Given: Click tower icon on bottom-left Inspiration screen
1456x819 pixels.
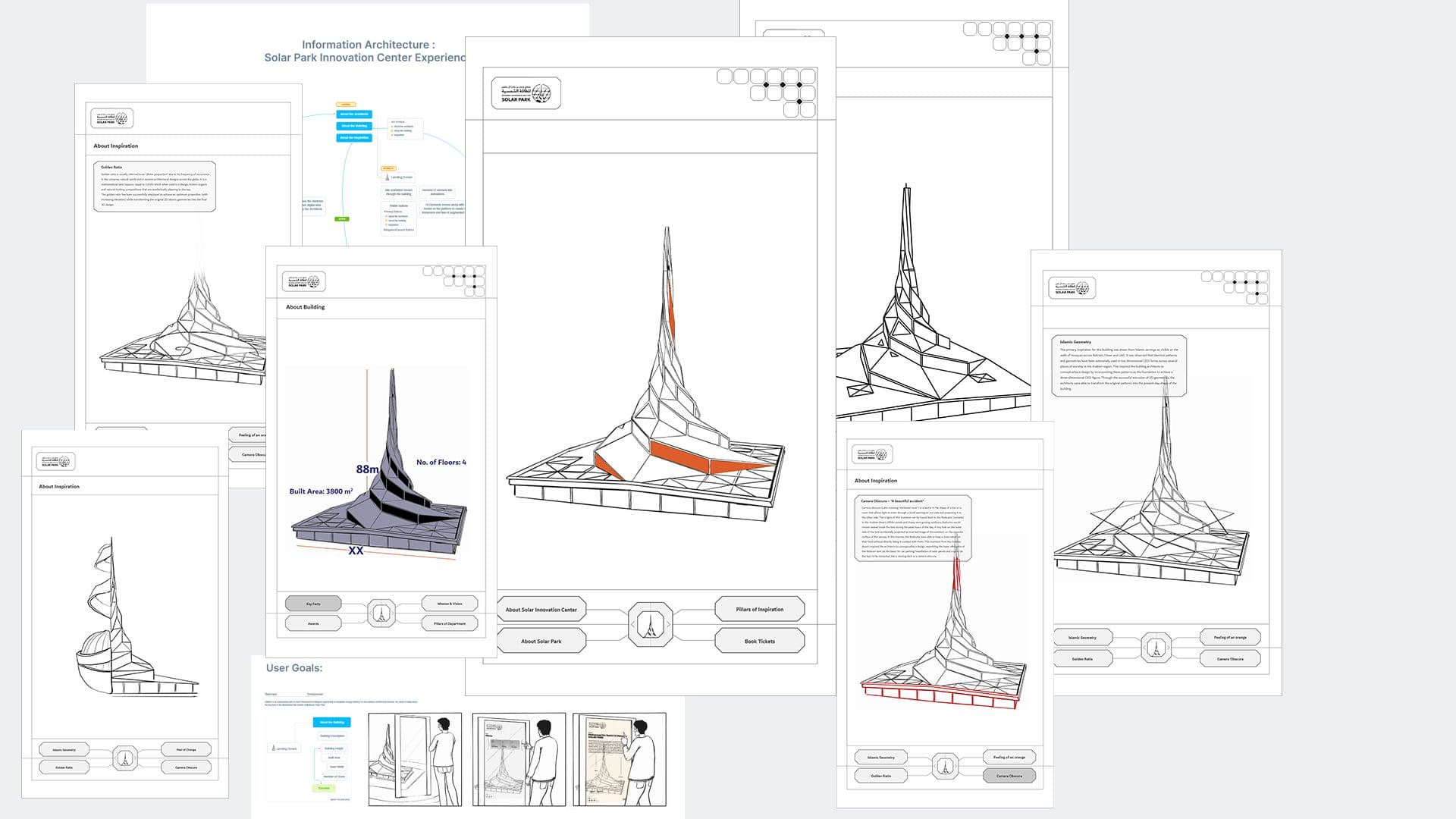Looking at the screenshot, I should coord(125,758).
